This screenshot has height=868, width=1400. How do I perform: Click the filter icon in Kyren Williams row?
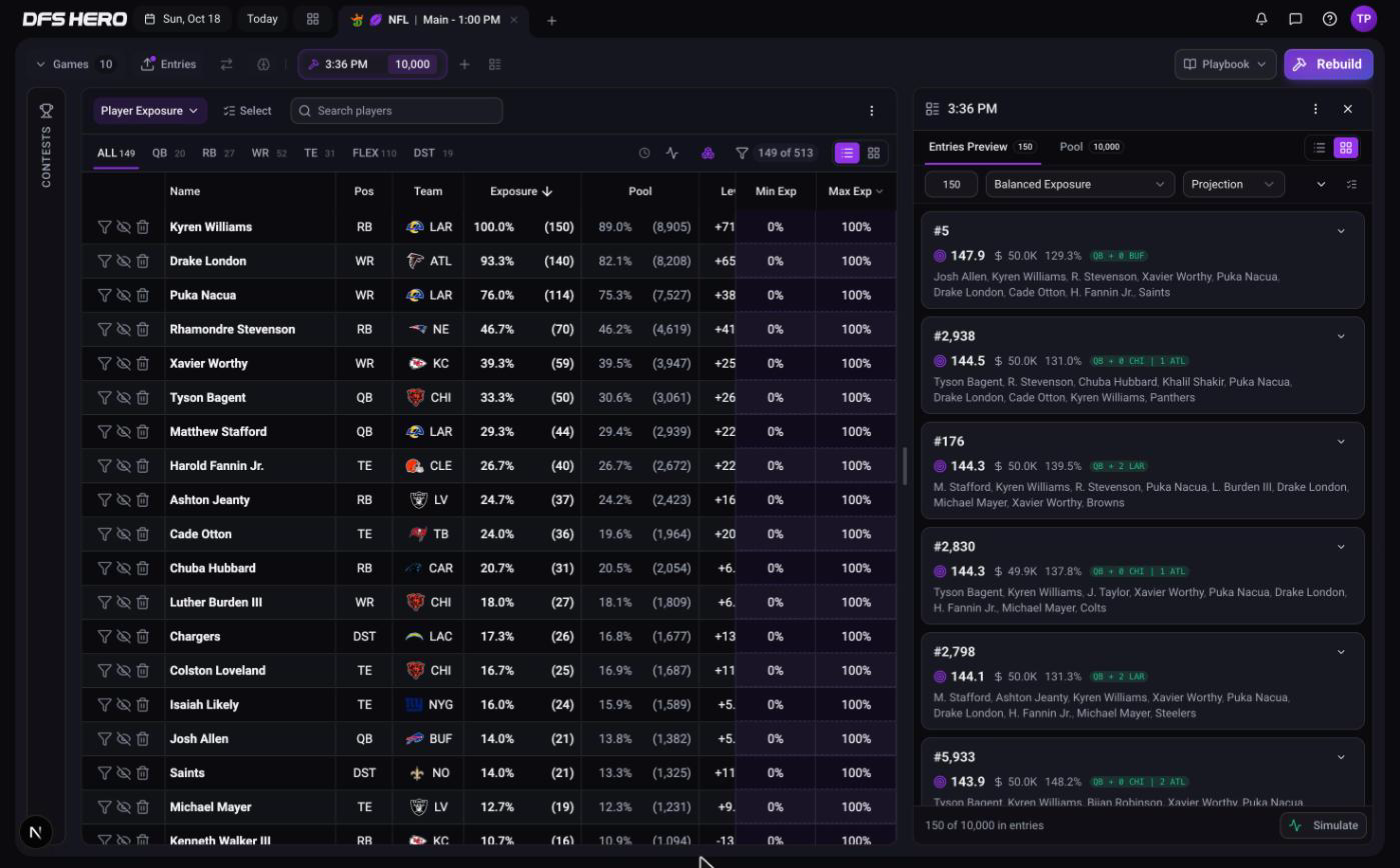click(x=104, y=227)
